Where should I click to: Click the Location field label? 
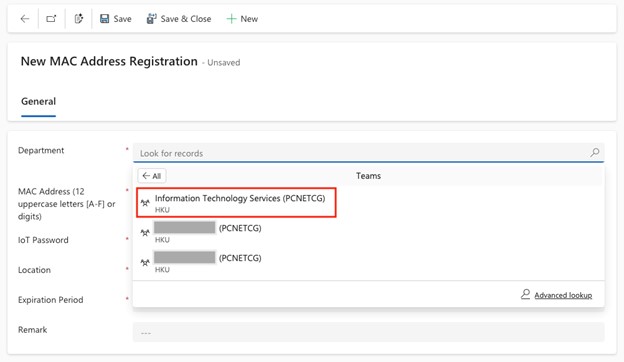tap(34, 270)
